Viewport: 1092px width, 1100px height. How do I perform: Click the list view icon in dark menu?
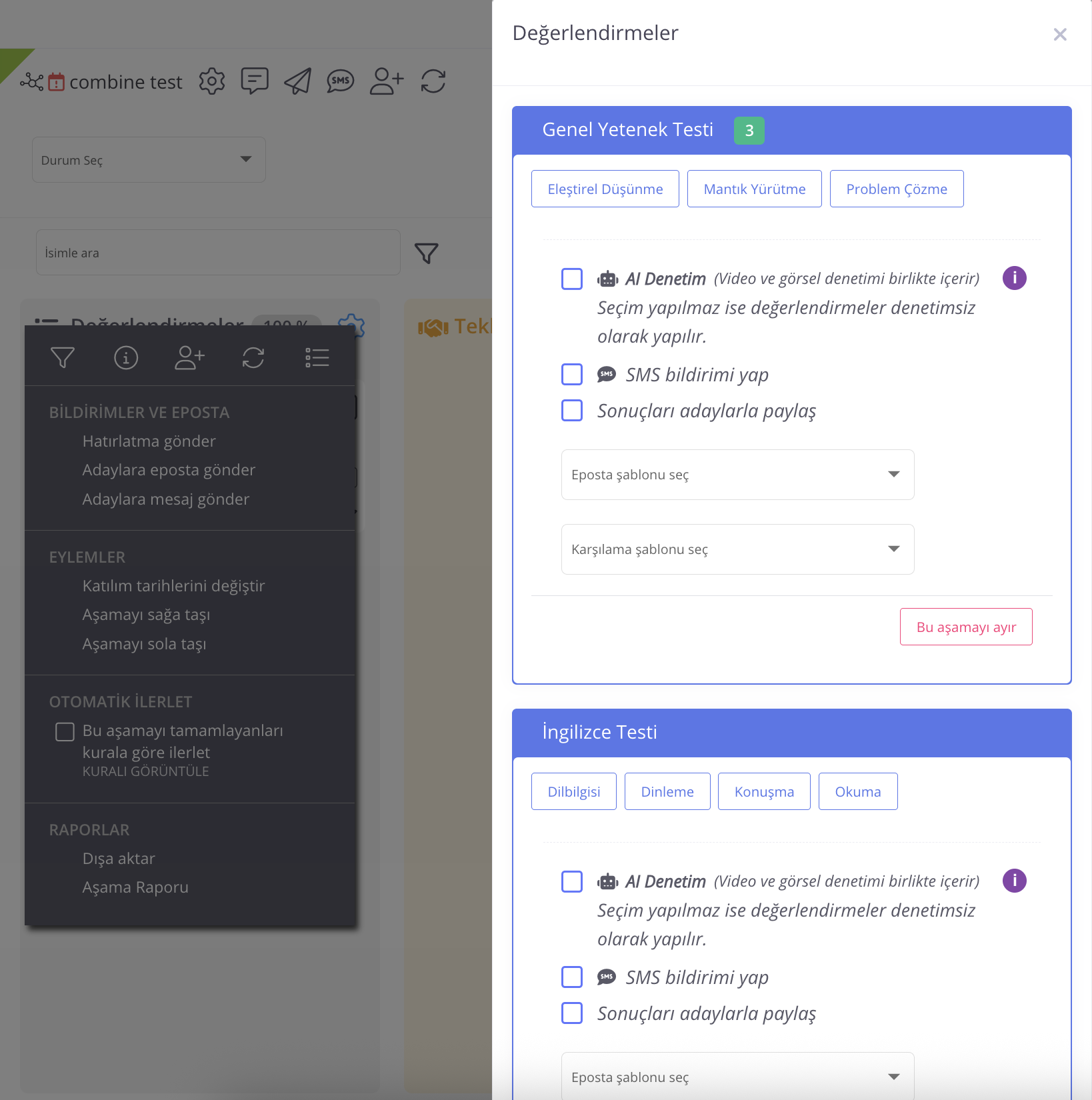[317, 358]
